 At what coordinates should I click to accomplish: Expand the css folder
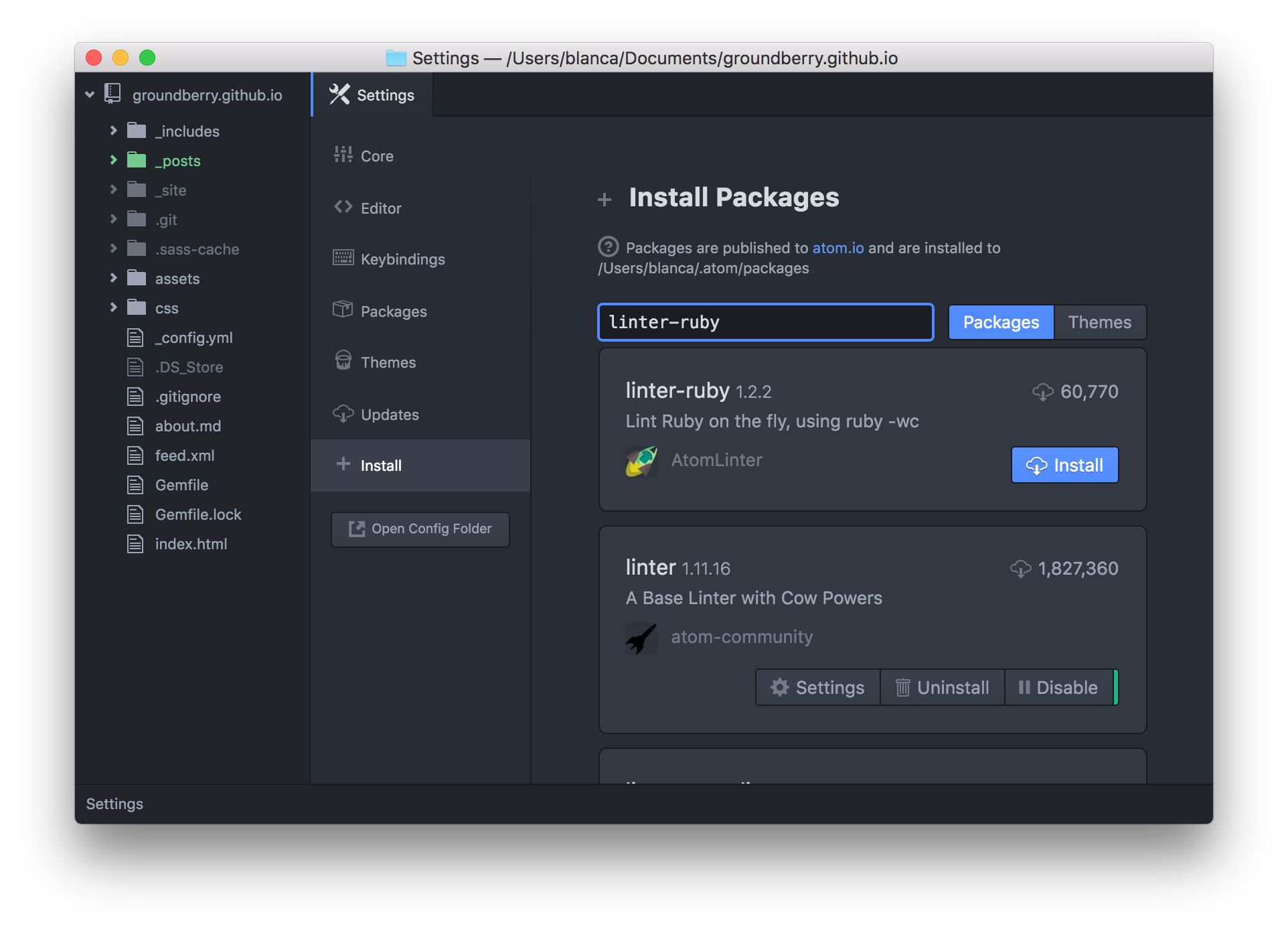113,307
